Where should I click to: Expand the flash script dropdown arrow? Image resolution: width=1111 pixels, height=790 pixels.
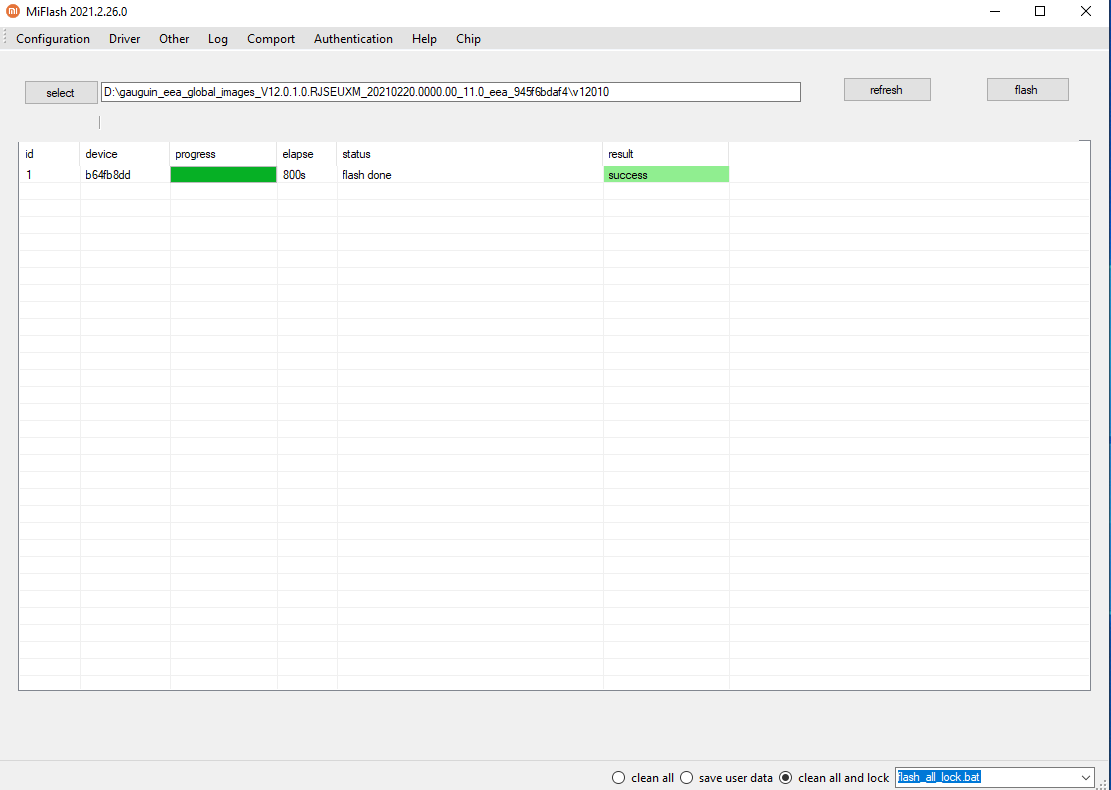[x=1085, y=778]
